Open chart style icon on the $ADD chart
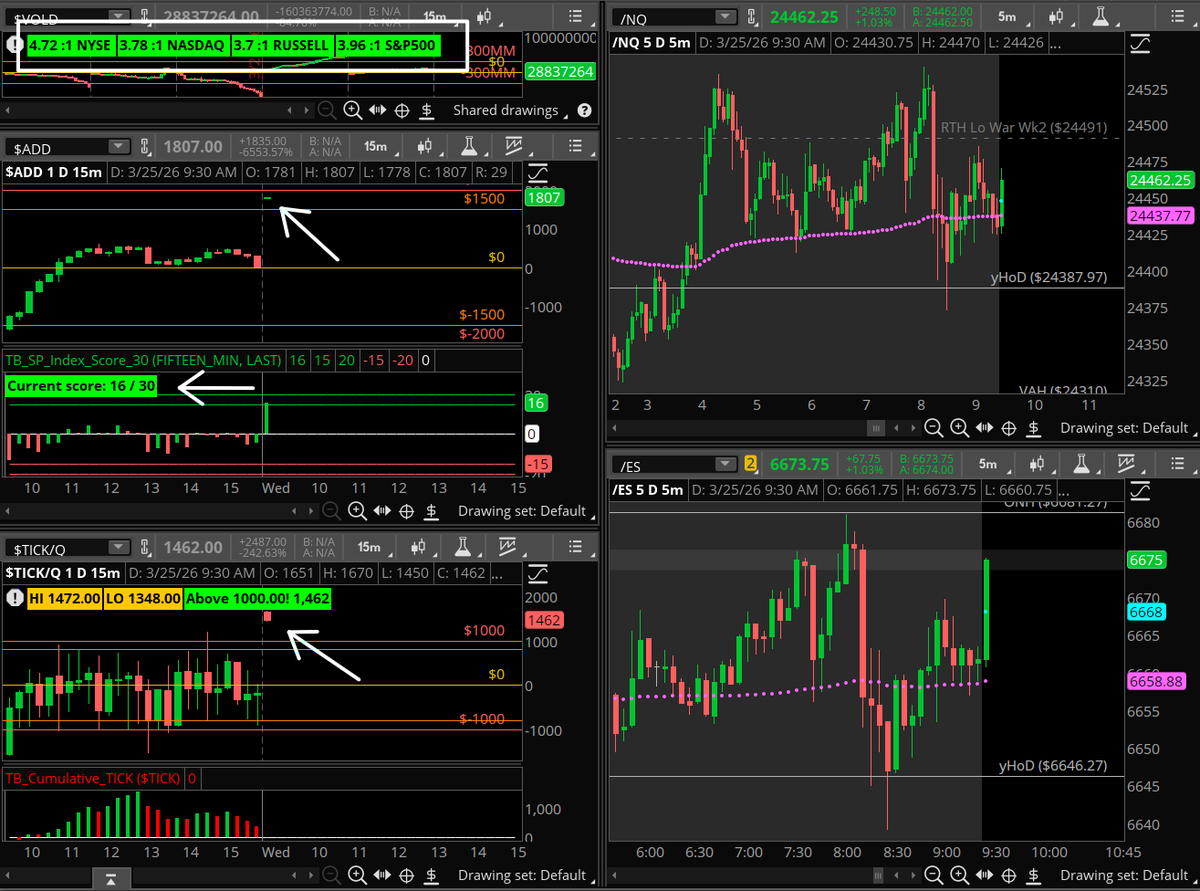The width and height of the screenshot is (1200, 891). click(427, 147)
